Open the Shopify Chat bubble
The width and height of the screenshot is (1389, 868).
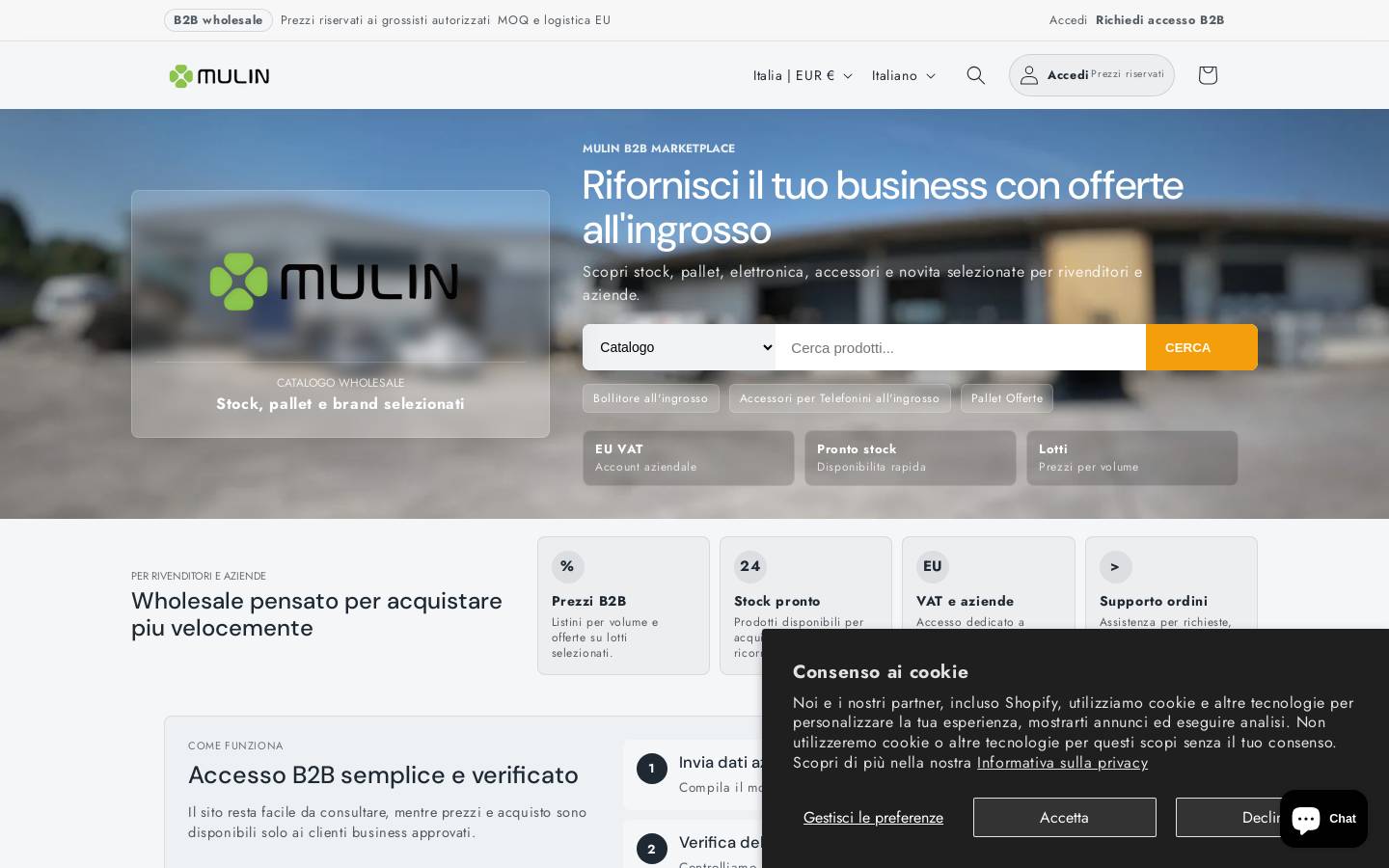(1323, 819)
